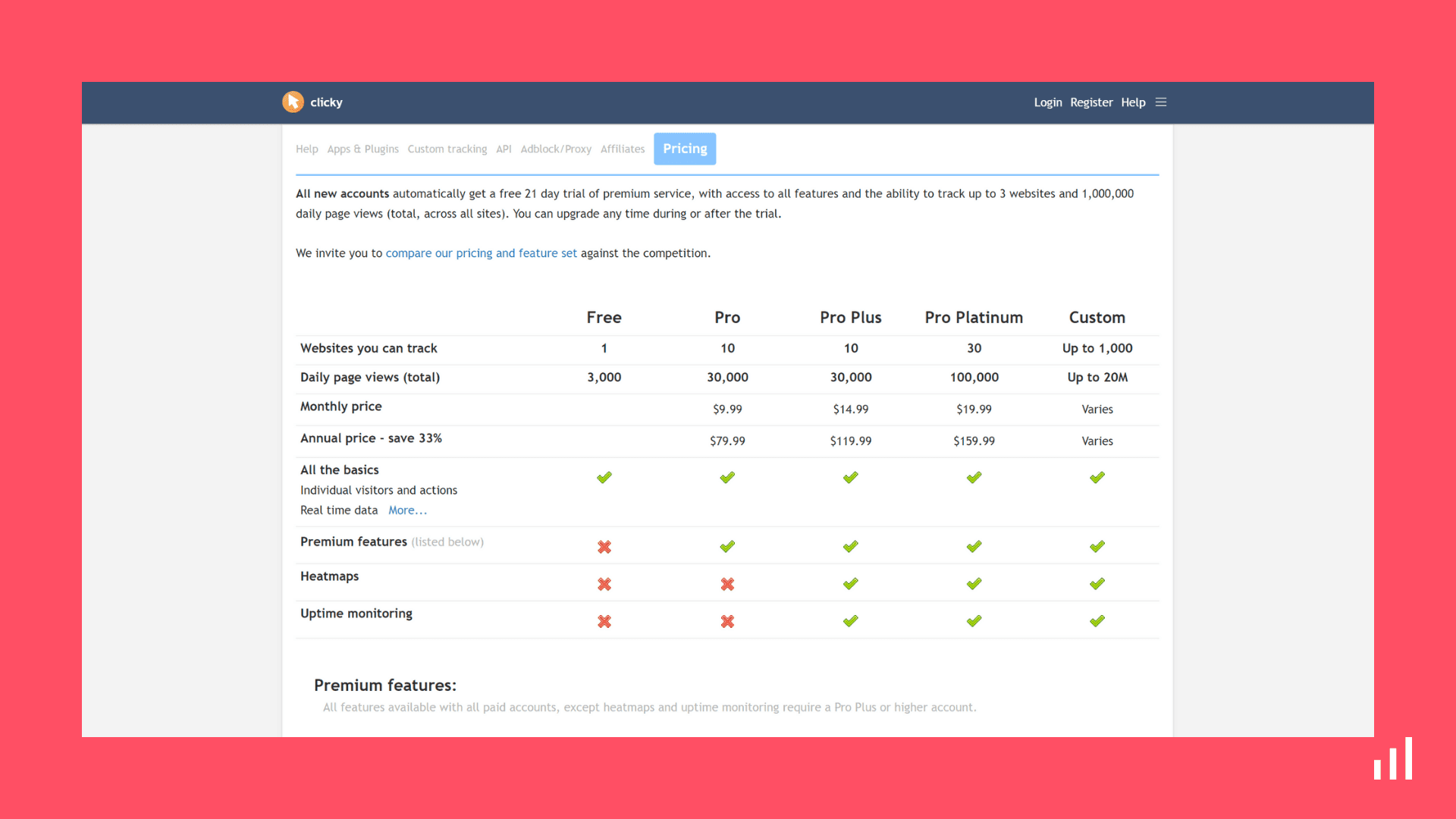Click the Up to 20M page views value
The image size is (1456, 819).
pos(1097,378)
